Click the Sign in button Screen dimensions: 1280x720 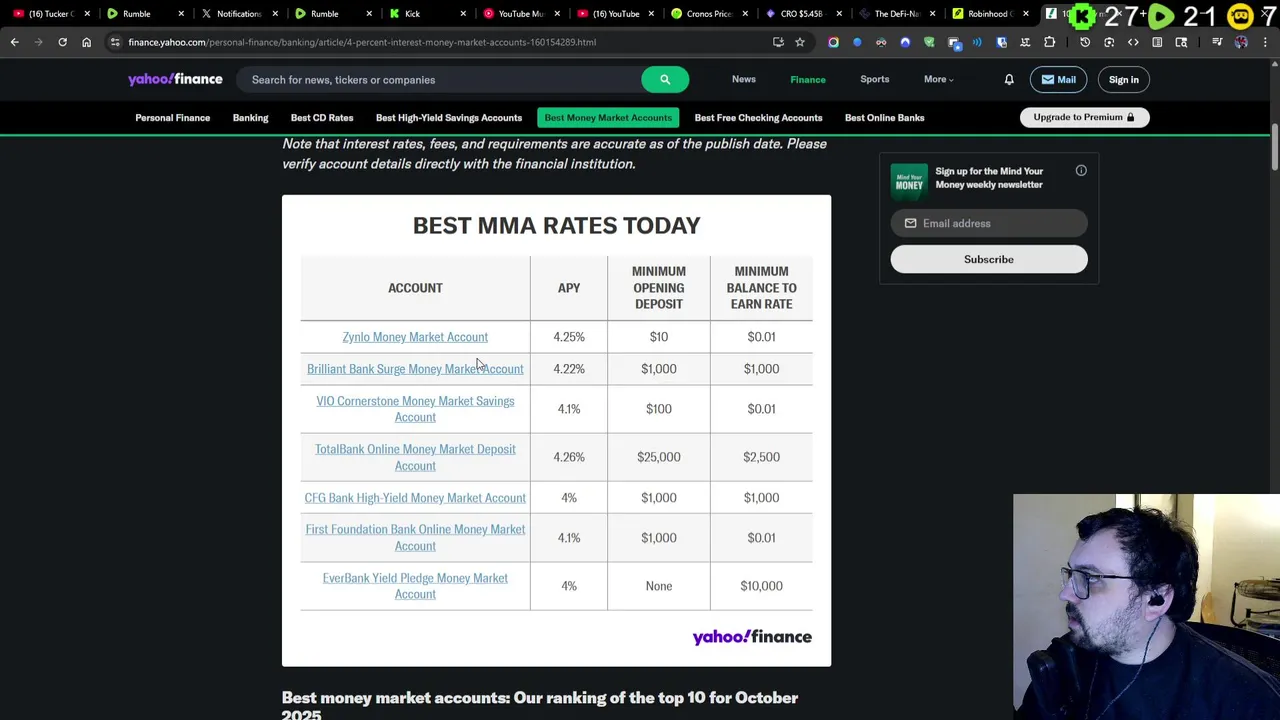click(1124, 80)
